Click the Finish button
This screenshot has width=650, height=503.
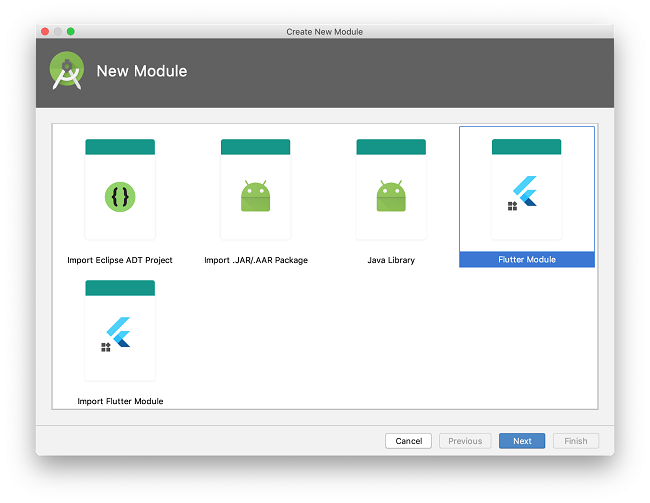pos(576,441)
